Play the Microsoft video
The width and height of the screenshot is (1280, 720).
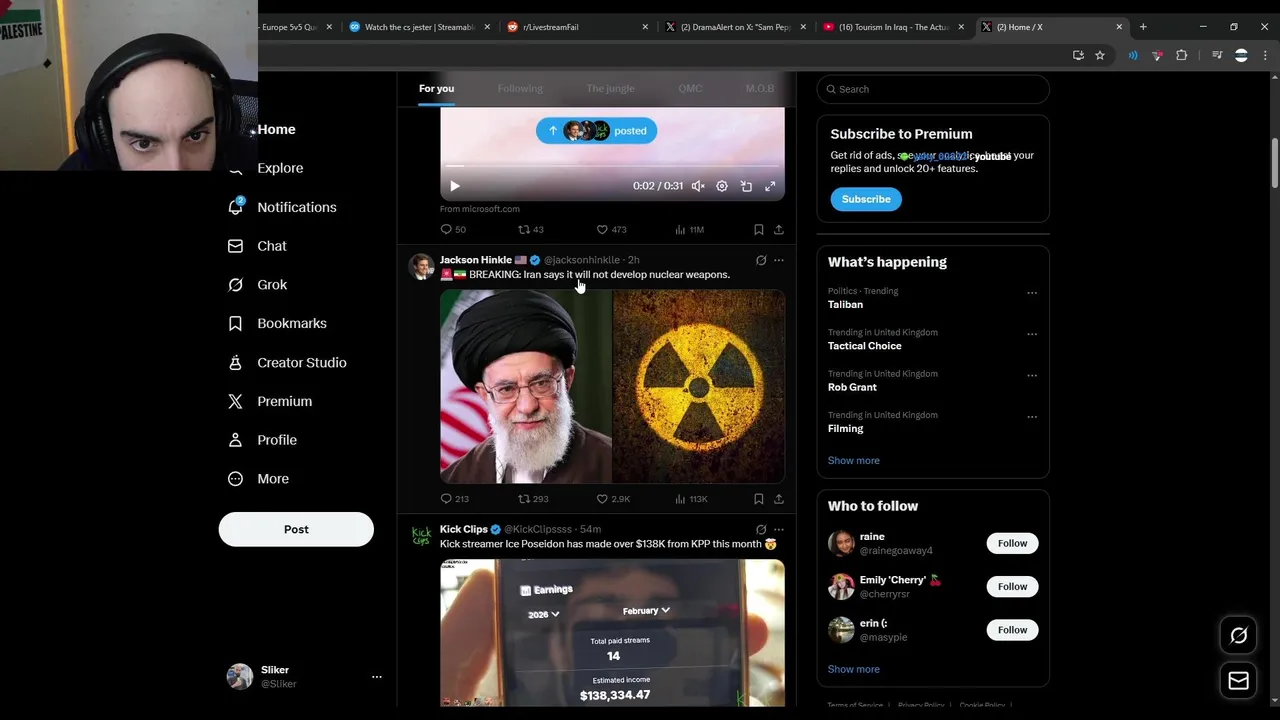click(x=455, y=186)
